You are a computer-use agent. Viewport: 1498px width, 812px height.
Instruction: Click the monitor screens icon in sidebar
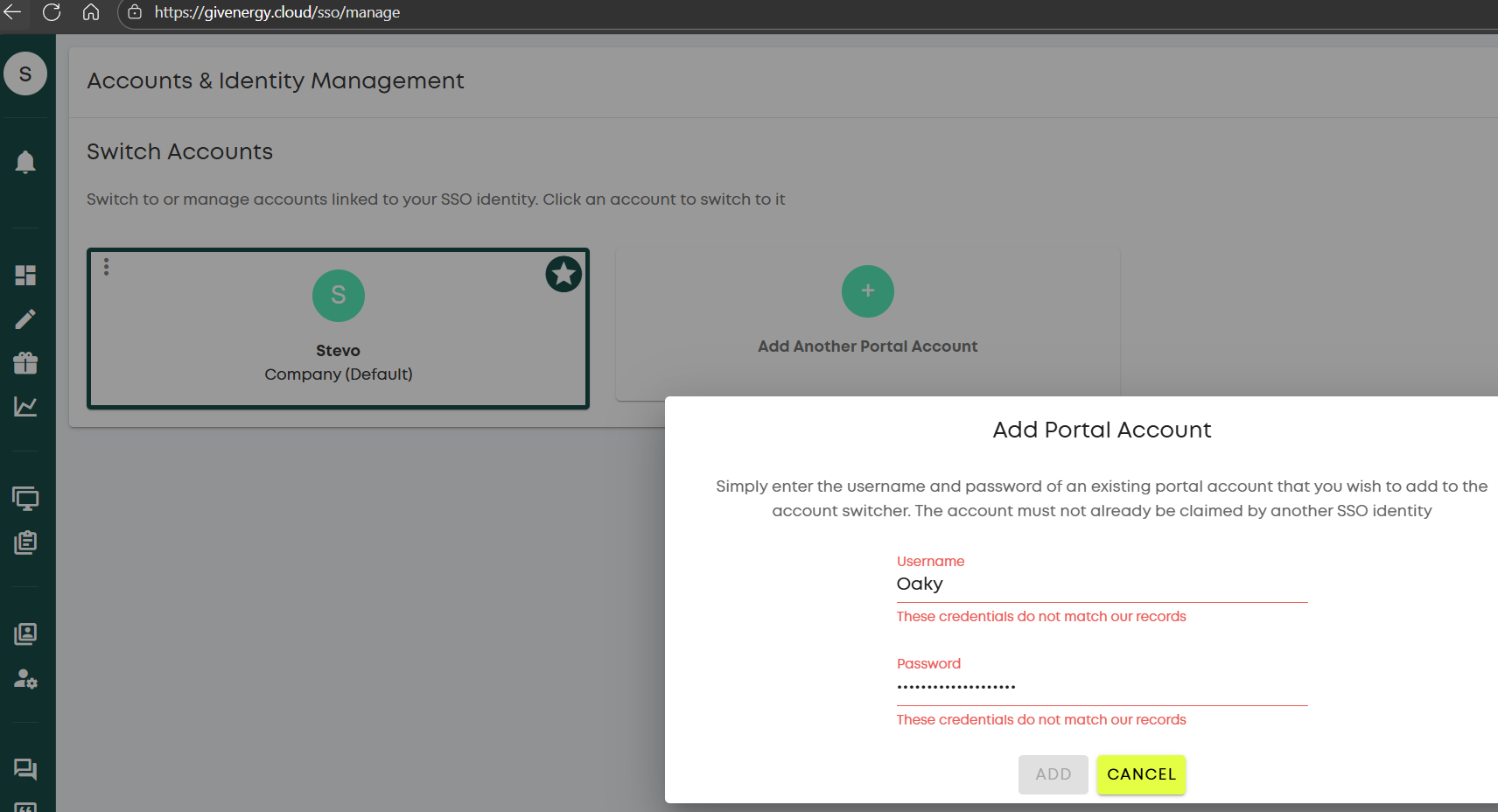point(25,499)
